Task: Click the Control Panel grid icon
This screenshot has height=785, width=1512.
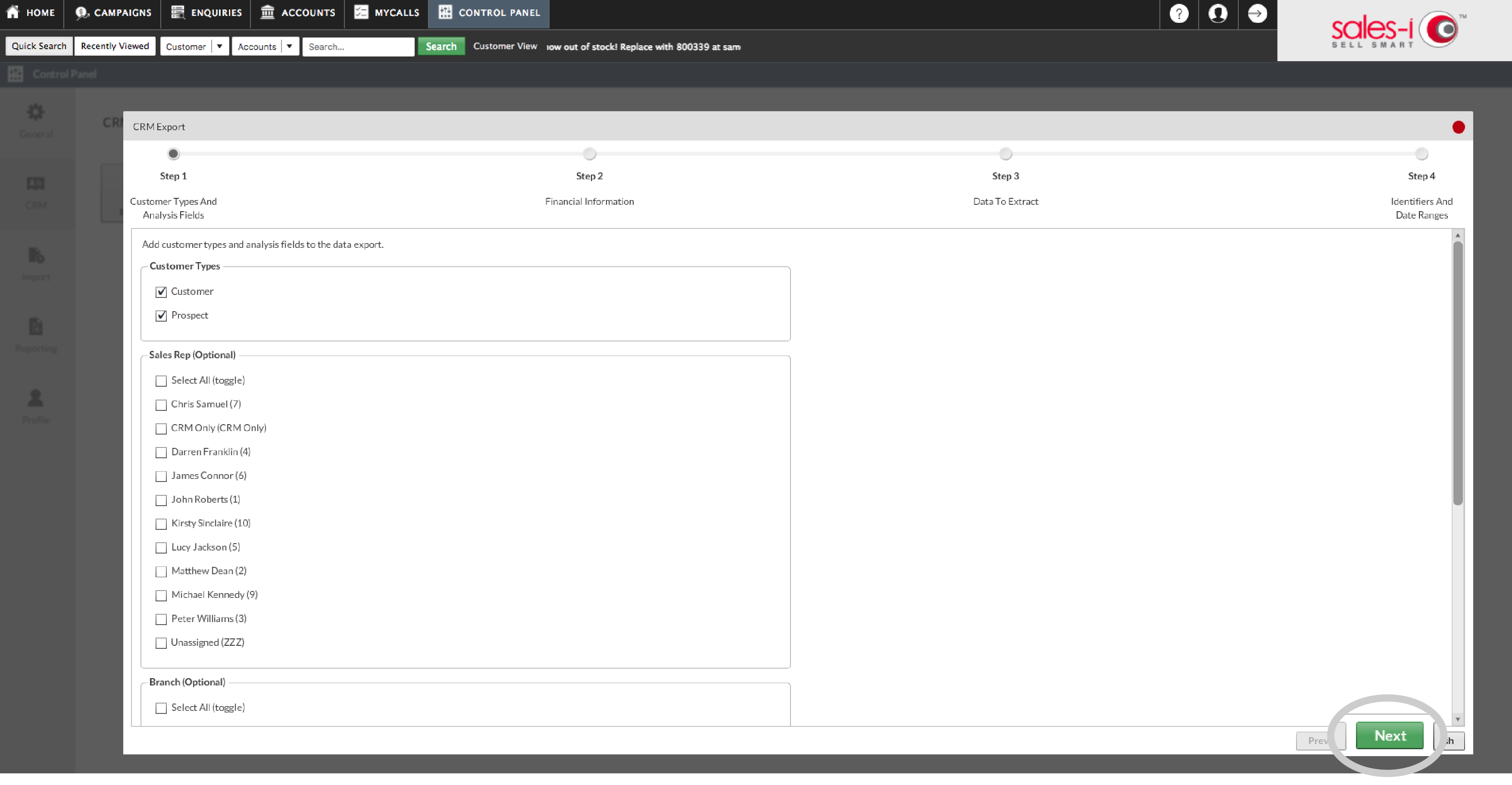Action: point(15,74)
